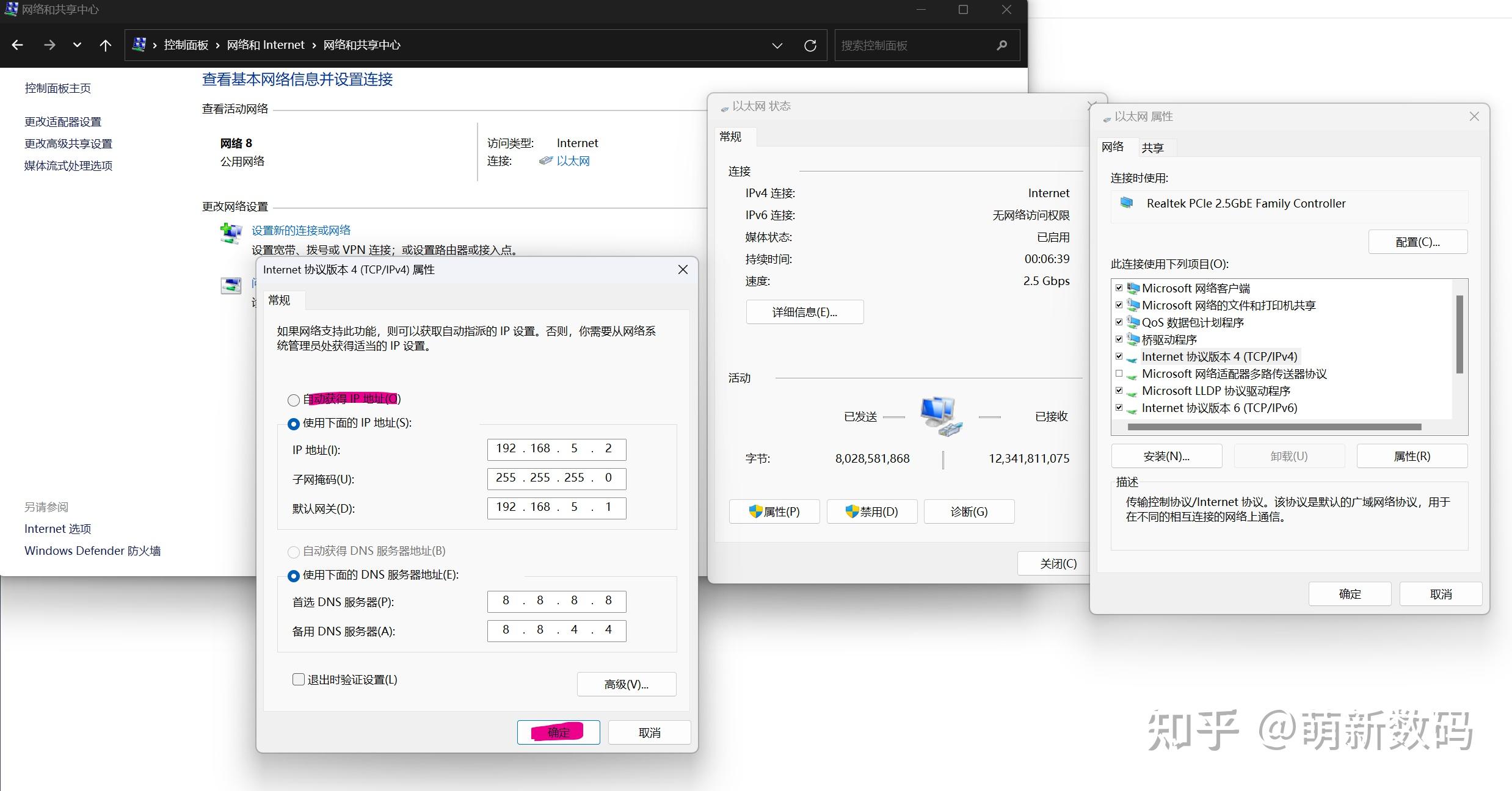
Task: Open the address bar history dropdown
Action: coord(777,45)
